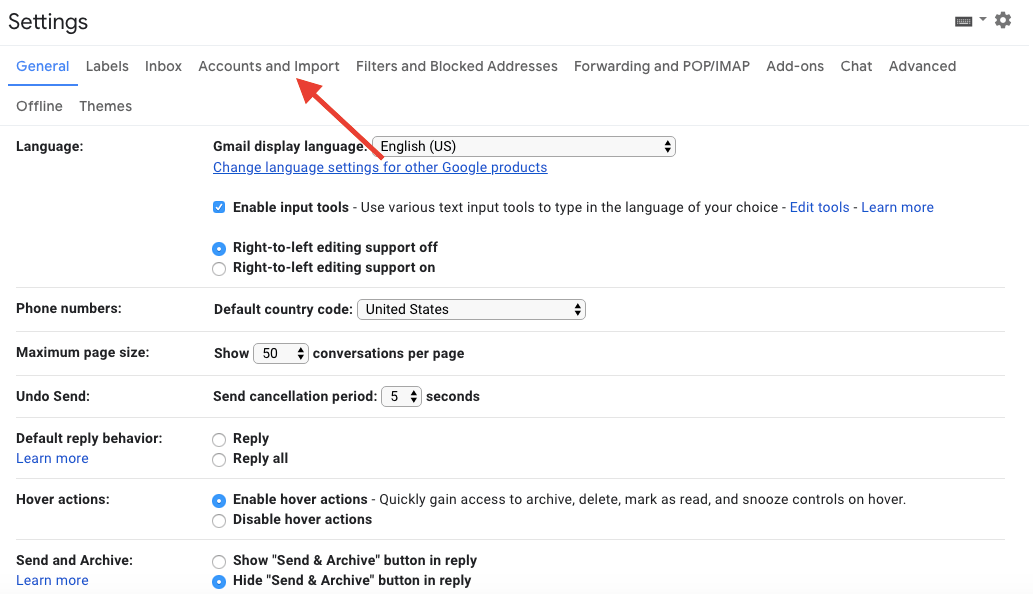Image resolution: width=1033 pixels, height=594 pixels.
Task: Click Learn more under Send and Archive
Action: click(x=52, y=580)
